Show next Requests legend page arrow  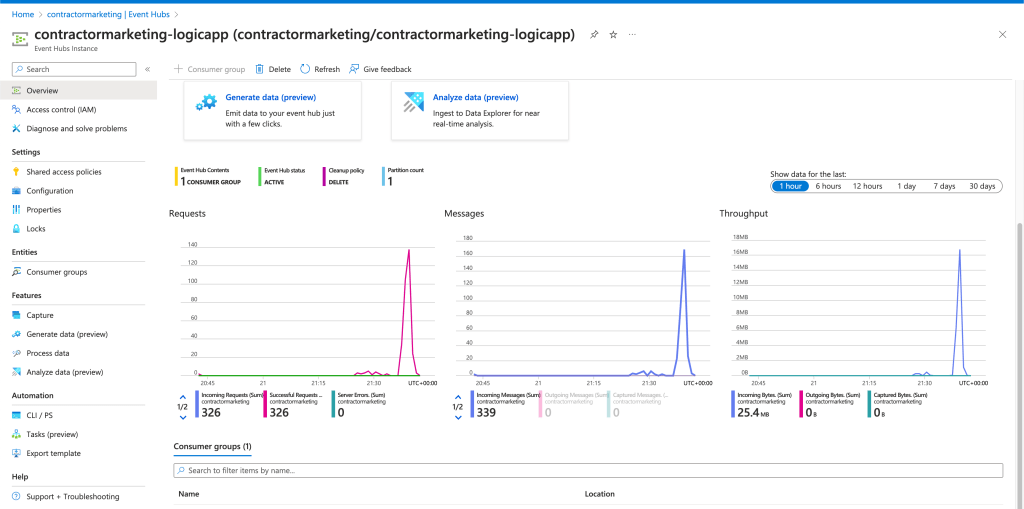pyautogui.click(x=183, y=417)
